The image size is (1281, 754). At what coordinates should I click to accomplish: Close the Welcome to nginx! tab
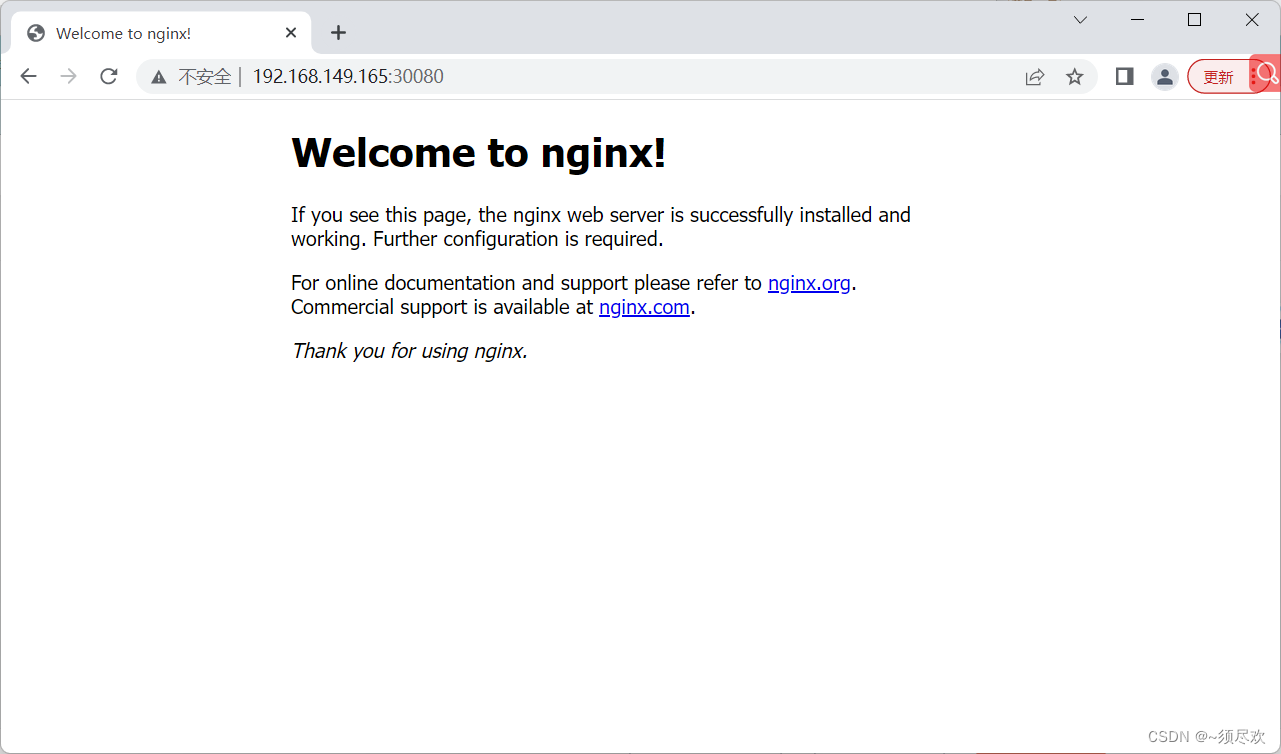click(x=291, y=33)
